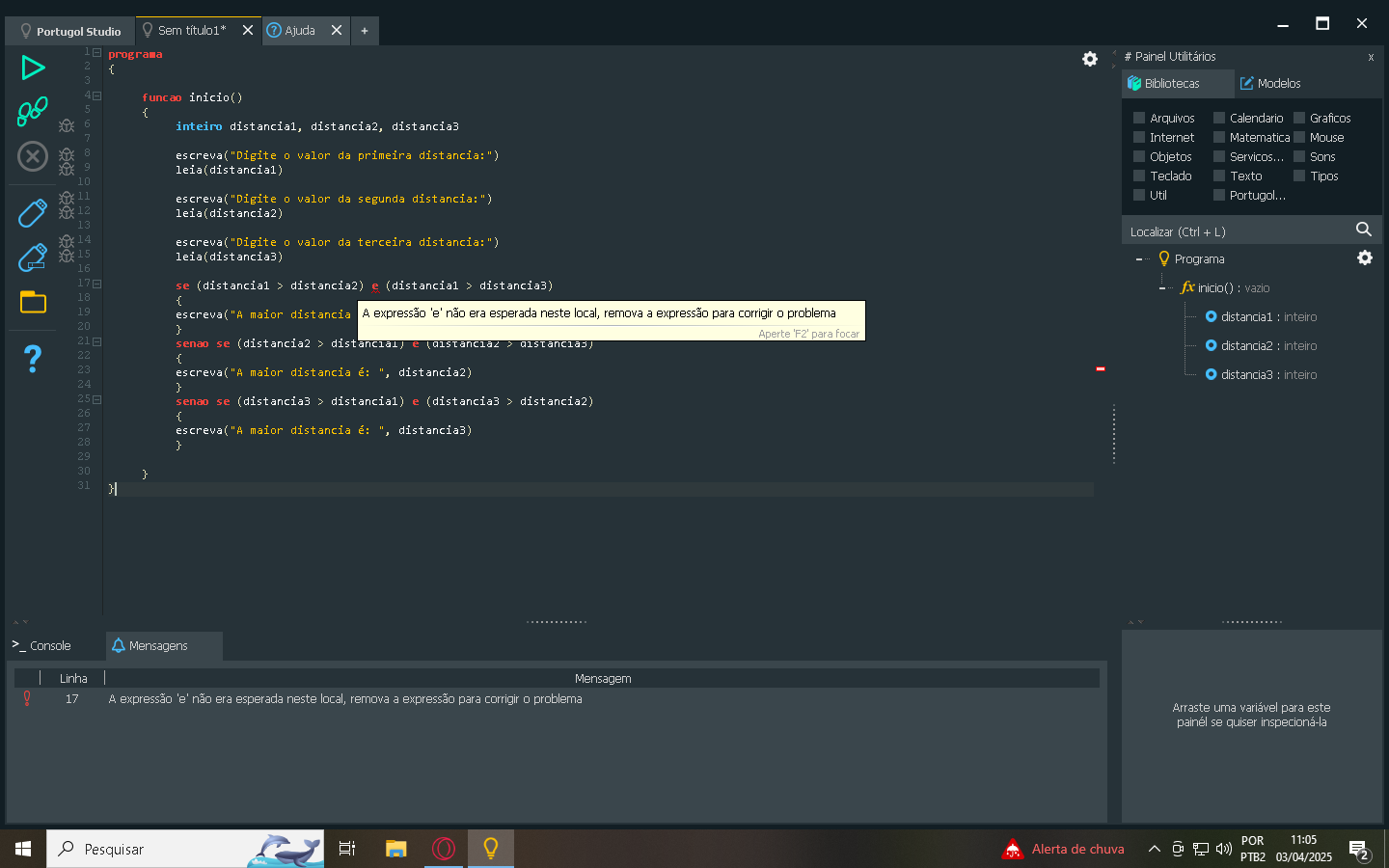Open a file with the yellow folder icon

(33, 302)
